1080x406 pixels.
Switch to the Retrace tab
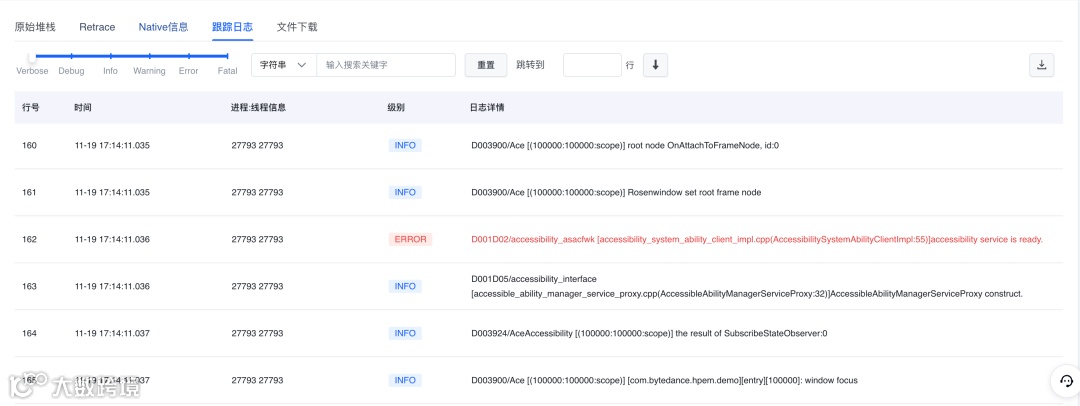(97, 27)
